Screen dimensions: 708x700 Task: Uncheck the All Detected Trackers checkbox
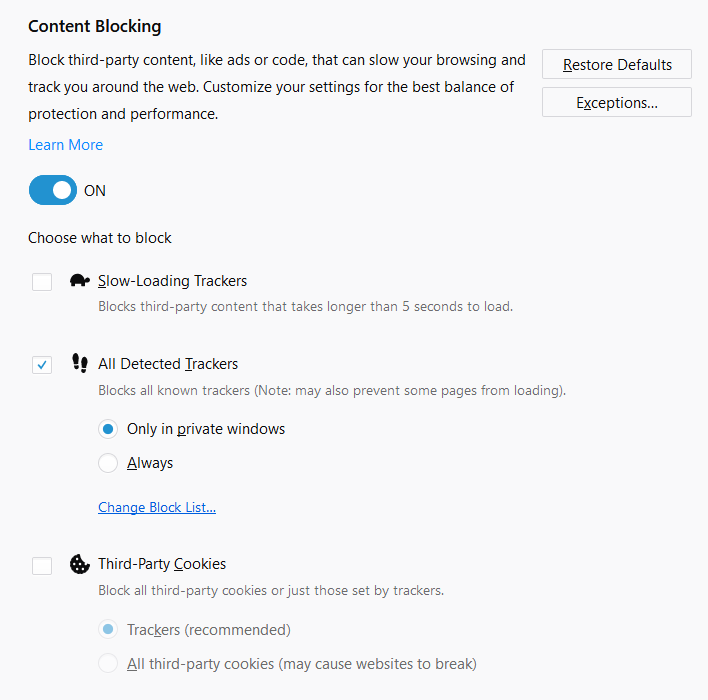coord(42,364)
